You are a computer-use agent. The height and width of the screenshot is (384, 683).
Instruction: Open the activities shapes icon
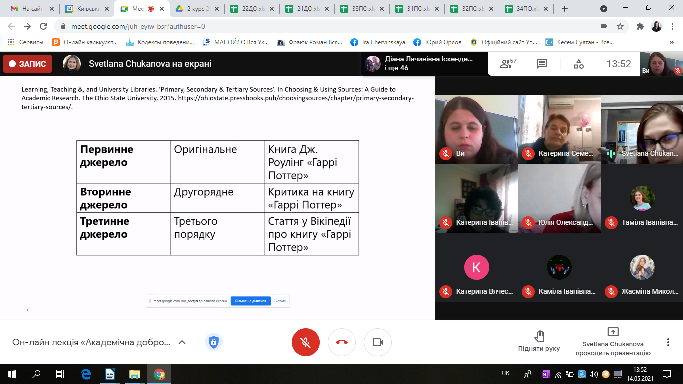[578, 64]
